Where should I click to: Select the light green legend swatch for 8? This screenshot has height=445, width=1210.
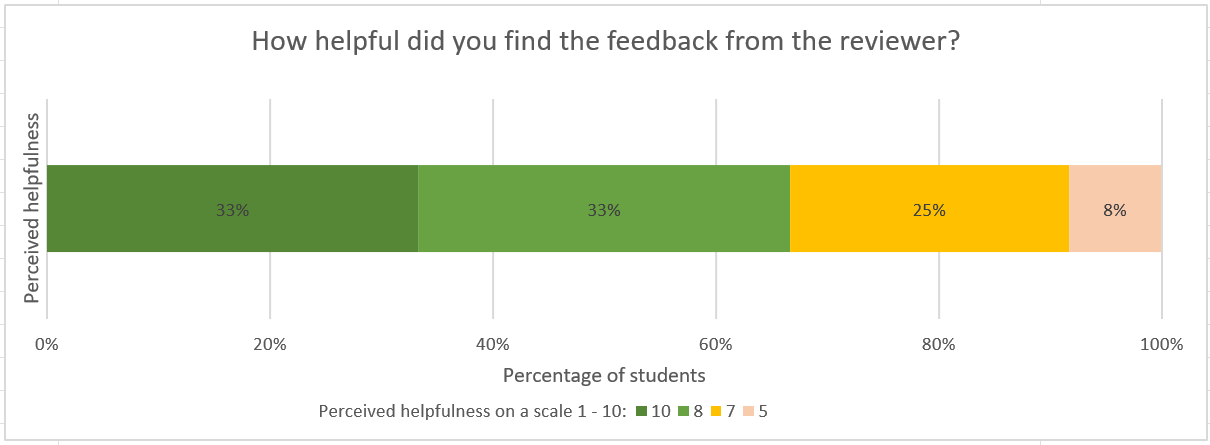[x=685, y=411]
